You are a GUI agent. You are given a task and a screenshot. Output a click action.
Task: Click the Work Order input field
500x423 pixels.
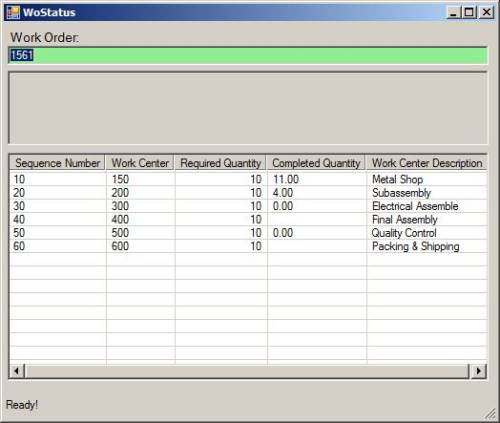coord(248,55)
